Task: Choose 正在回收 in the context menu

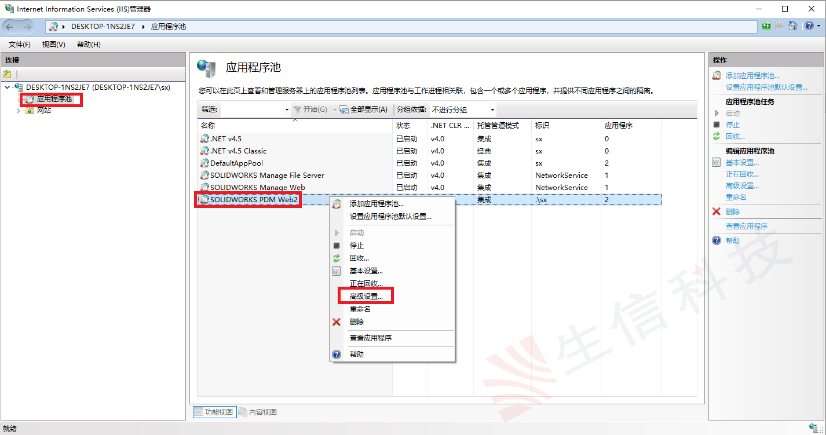Action: (x=392, y=283)
